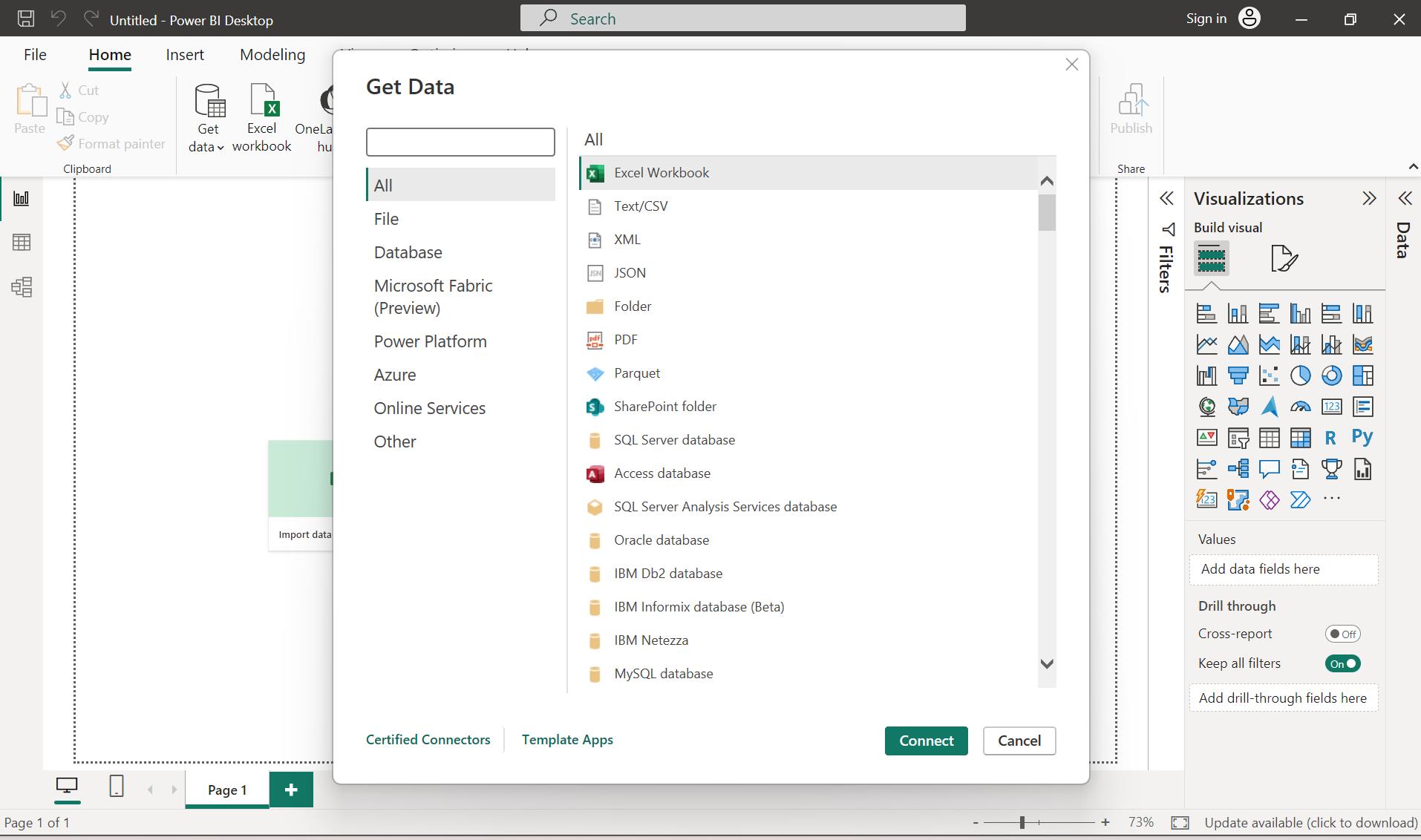Select the Donut chart visual
Viewport: 1421px width, 840px height.
click(1333, 375)
